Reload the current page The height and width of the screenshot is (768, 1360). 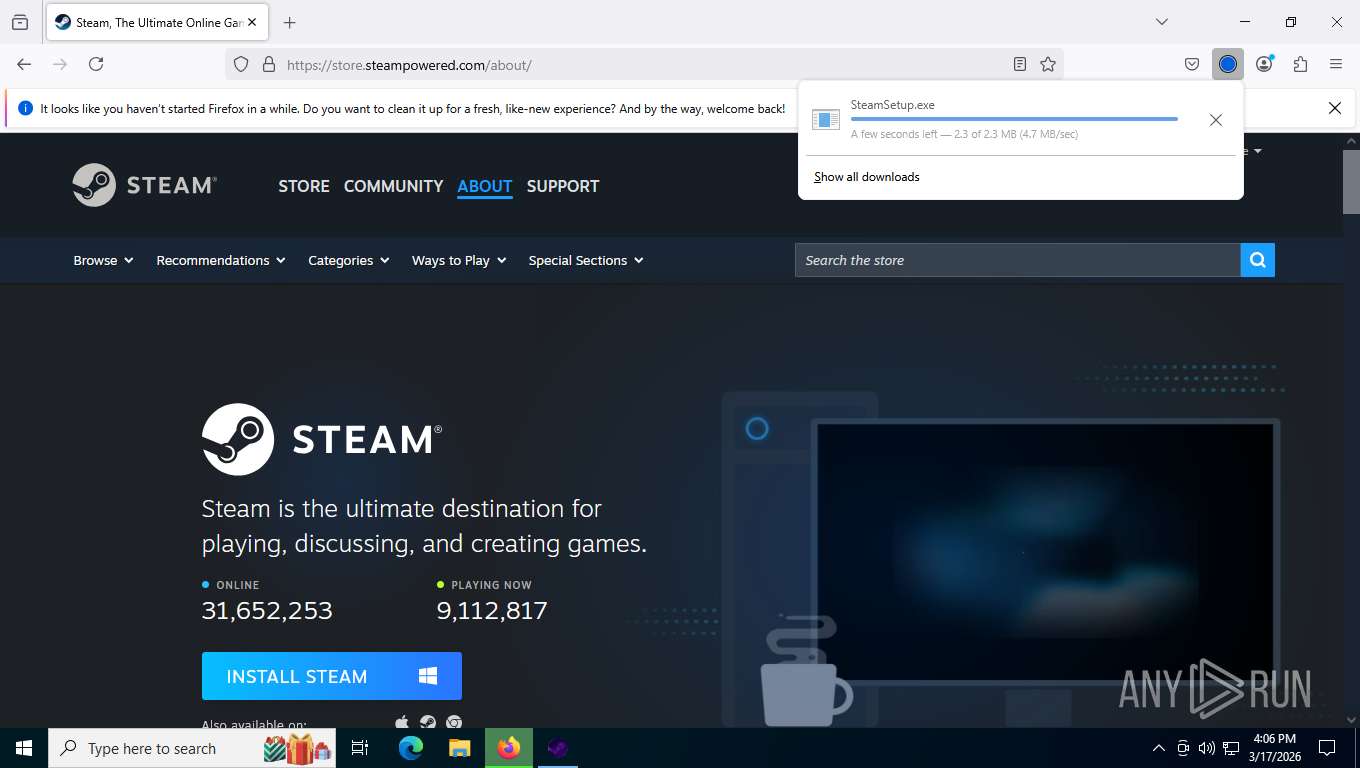pyautogui.click(x=96, y=64)
